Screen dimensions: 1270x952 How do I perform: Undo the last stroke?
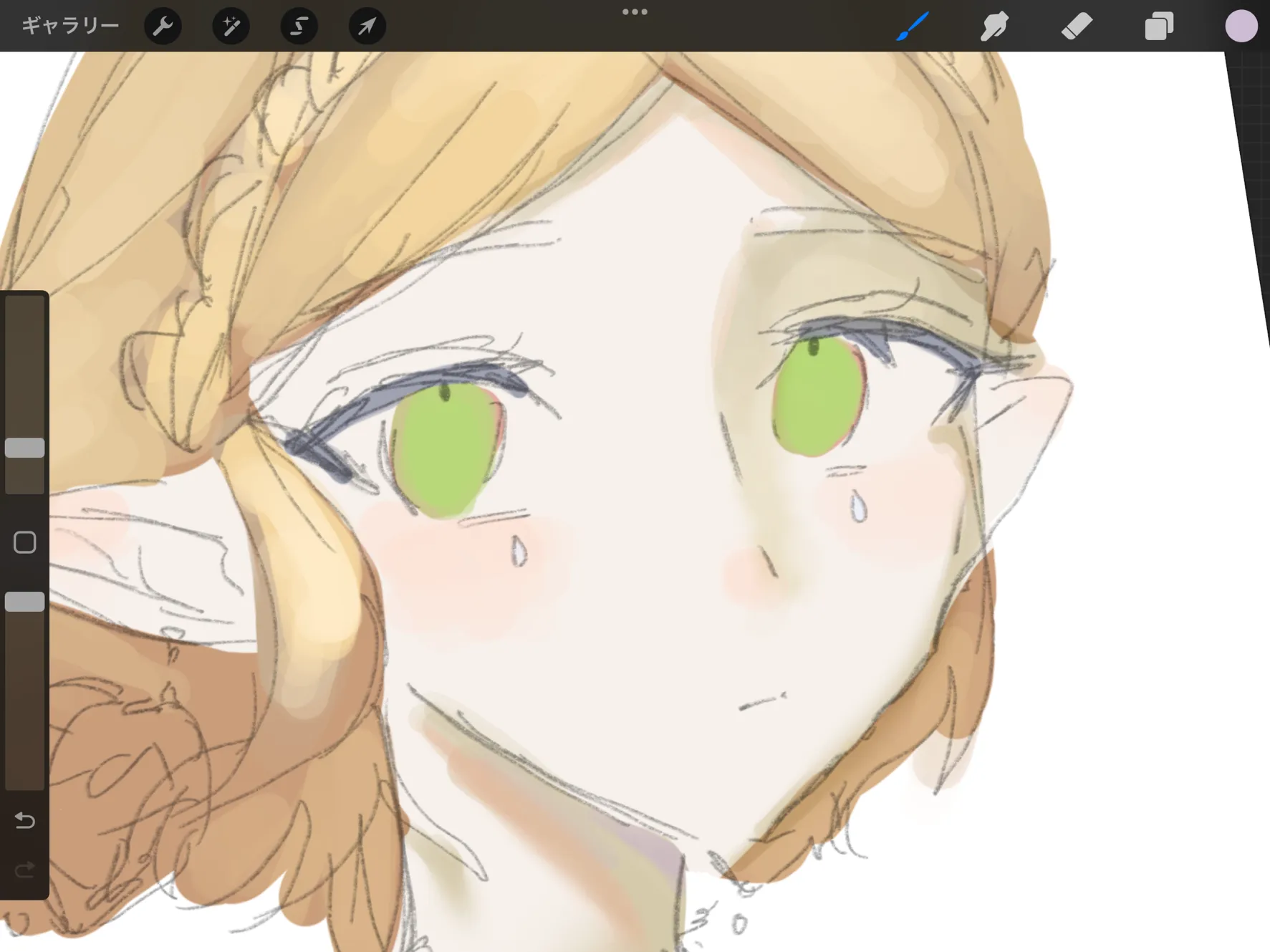point(25,819)
